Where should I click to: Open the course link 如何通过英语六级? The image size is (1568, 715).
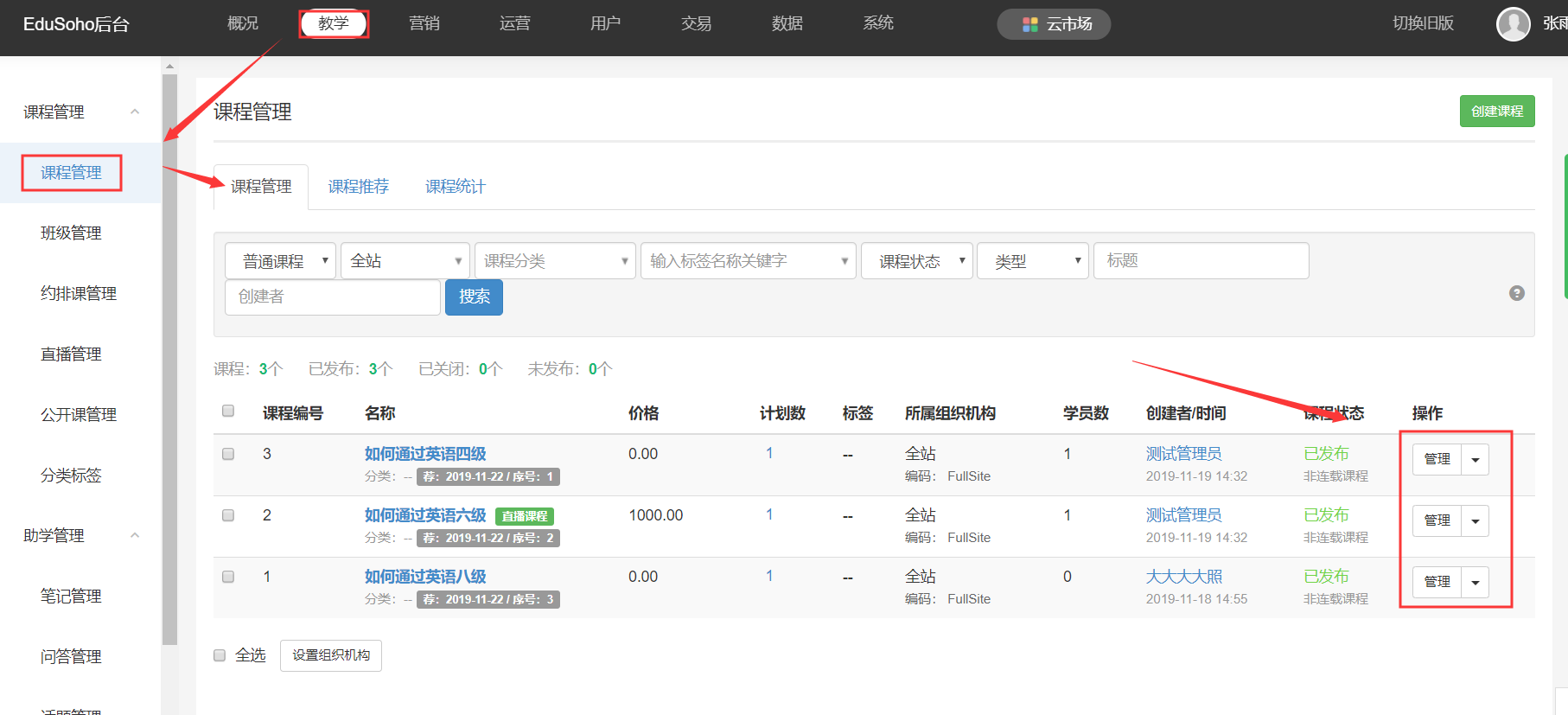[425, 515]
